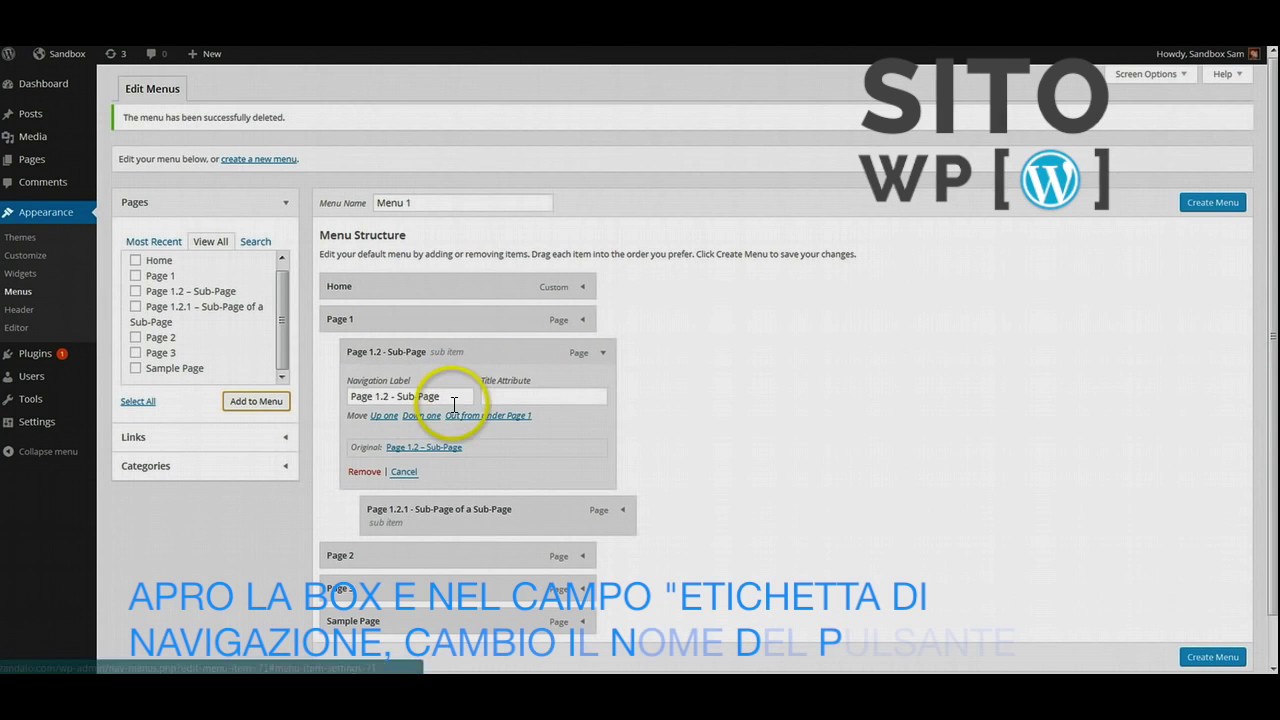The width and height of the screenshot is (1280, 720).
Task: Click the Select All link
Action: pos(138,401)
